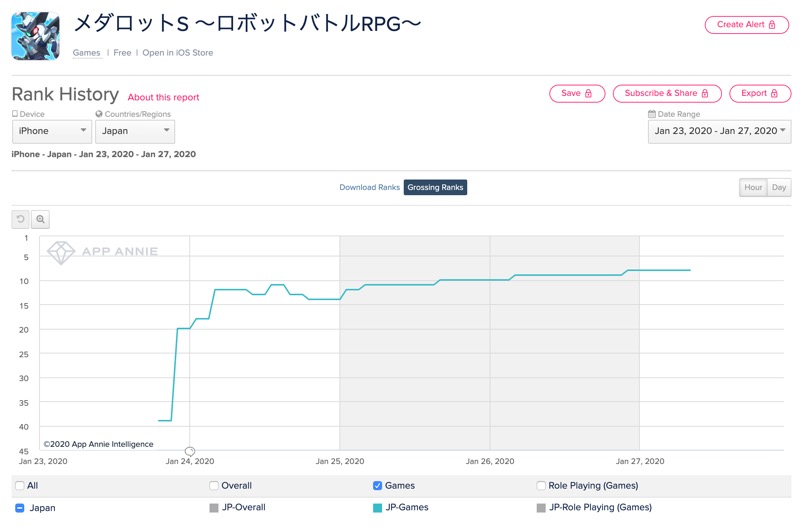Screen dimensions: 800x530
Task: Switch to the Download Ranks tab
Action: [369, 187]
